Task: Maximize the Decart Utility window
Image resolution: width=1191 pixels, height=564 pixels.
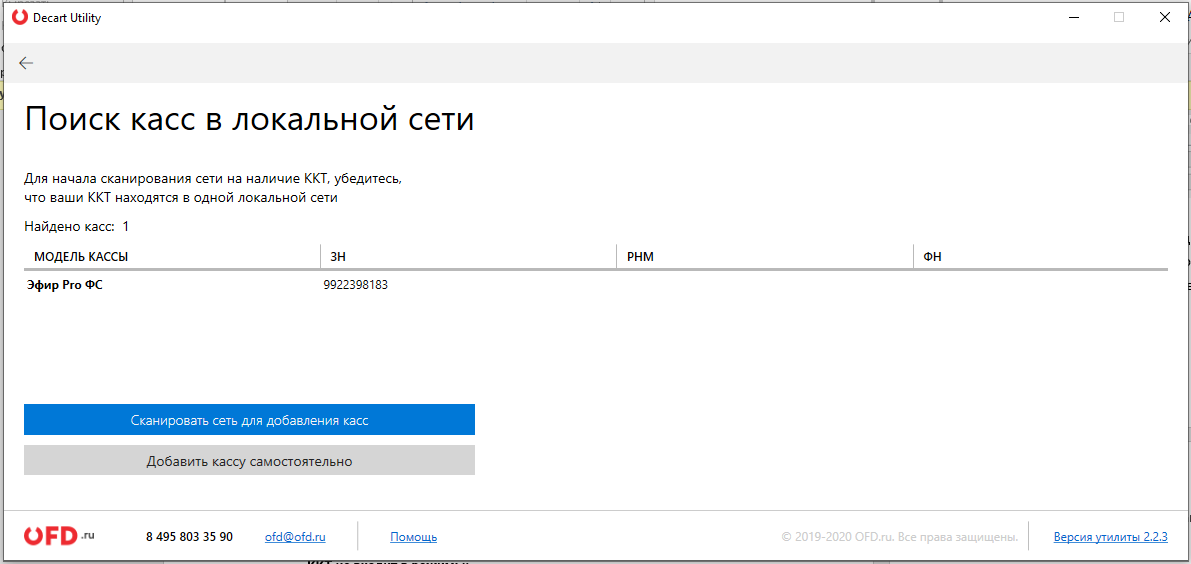Action: [x=1119, y=17]
